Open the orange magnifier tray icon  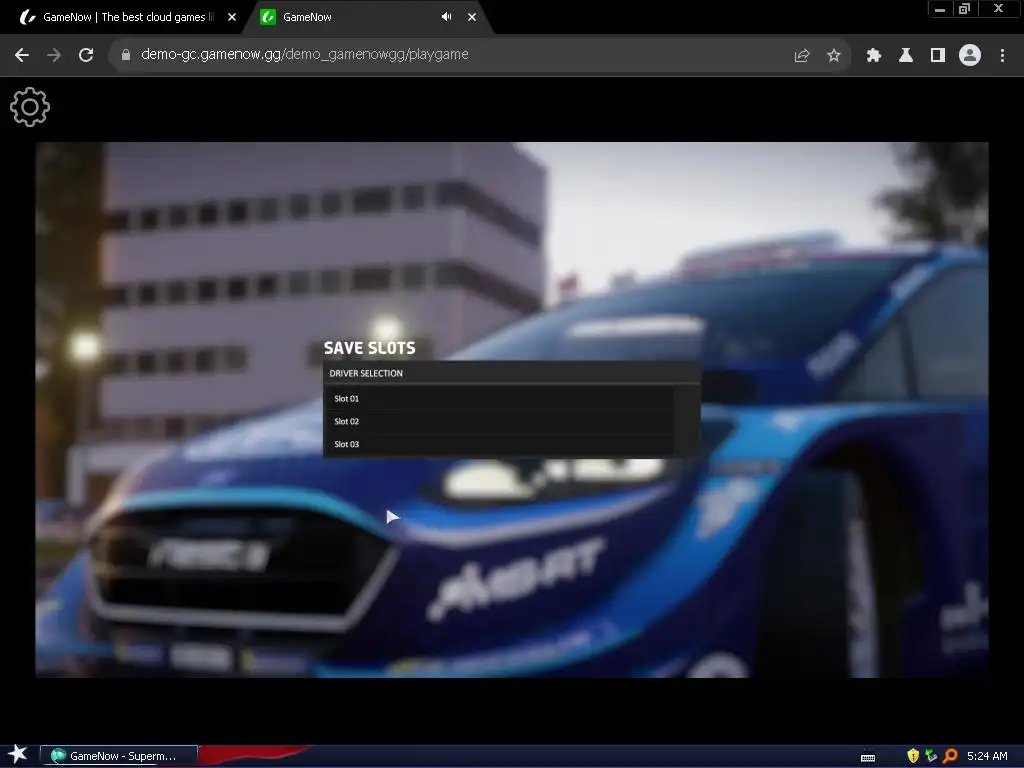[950, 756]
